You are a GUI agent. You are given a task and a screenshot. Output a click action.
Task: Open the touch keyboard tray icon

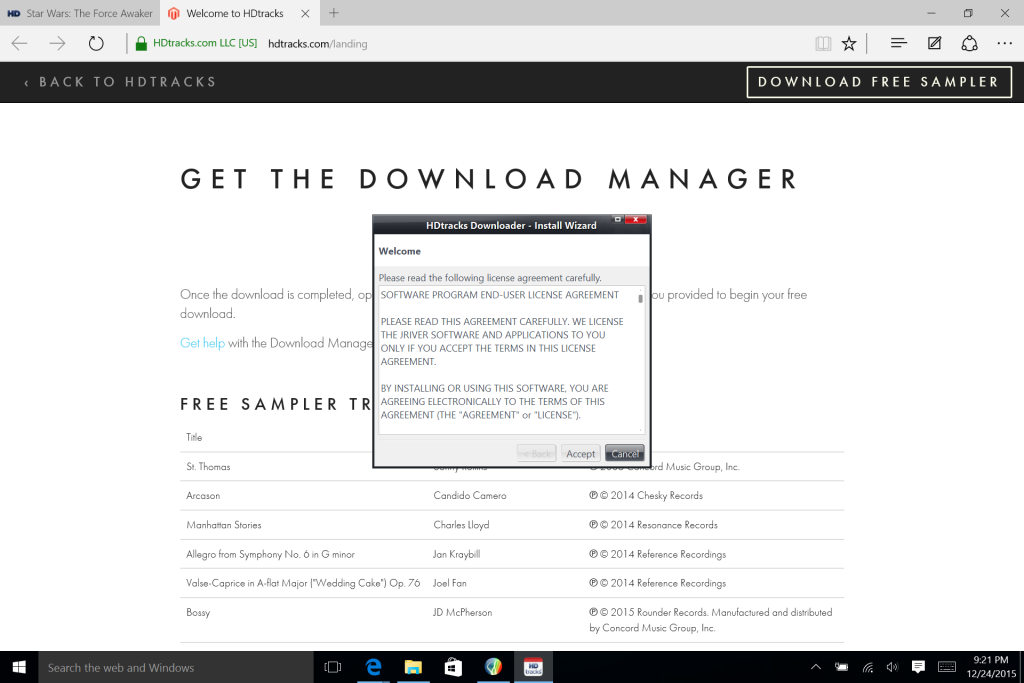947,667
